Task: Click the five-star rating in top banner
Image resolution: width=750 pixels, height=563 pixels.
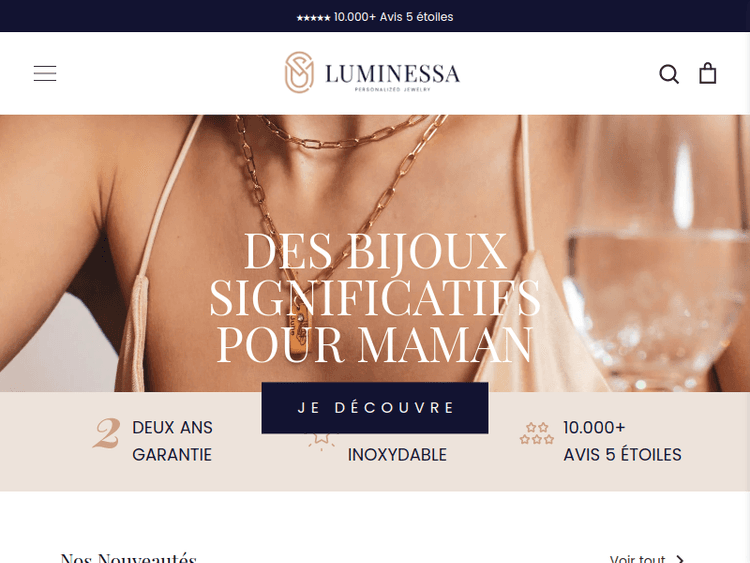Action: tap(313, 18)
